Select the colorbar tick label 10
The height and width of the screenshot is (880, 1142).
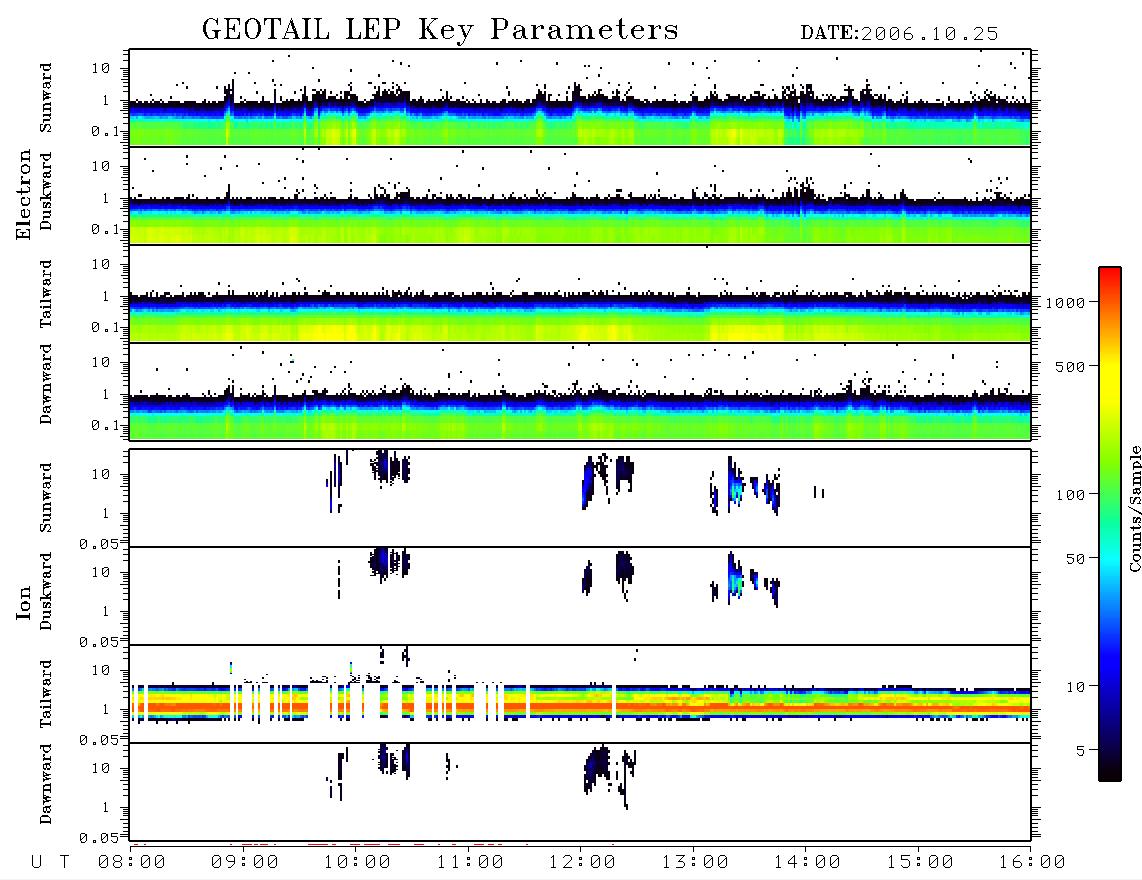pos(1076,687)
